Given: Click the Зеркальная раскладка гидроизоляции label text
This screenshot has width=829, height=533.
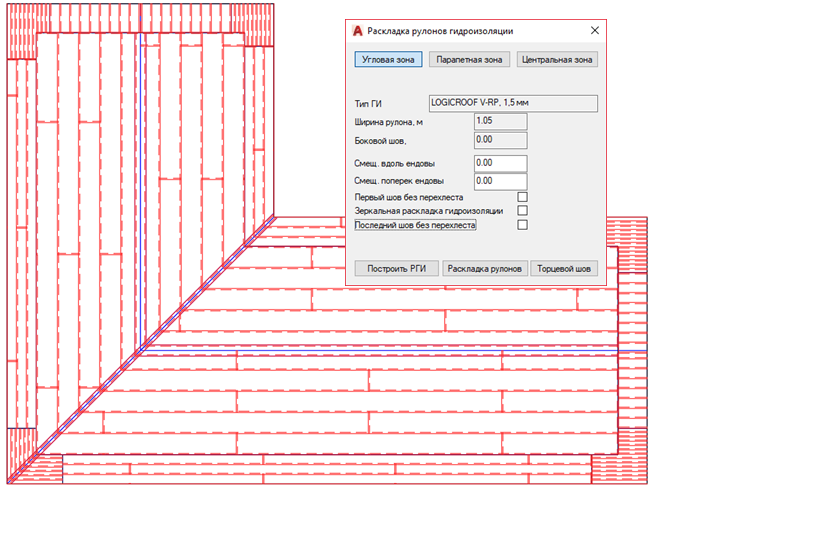Looking at the screenshot, I should click(429, 211).
